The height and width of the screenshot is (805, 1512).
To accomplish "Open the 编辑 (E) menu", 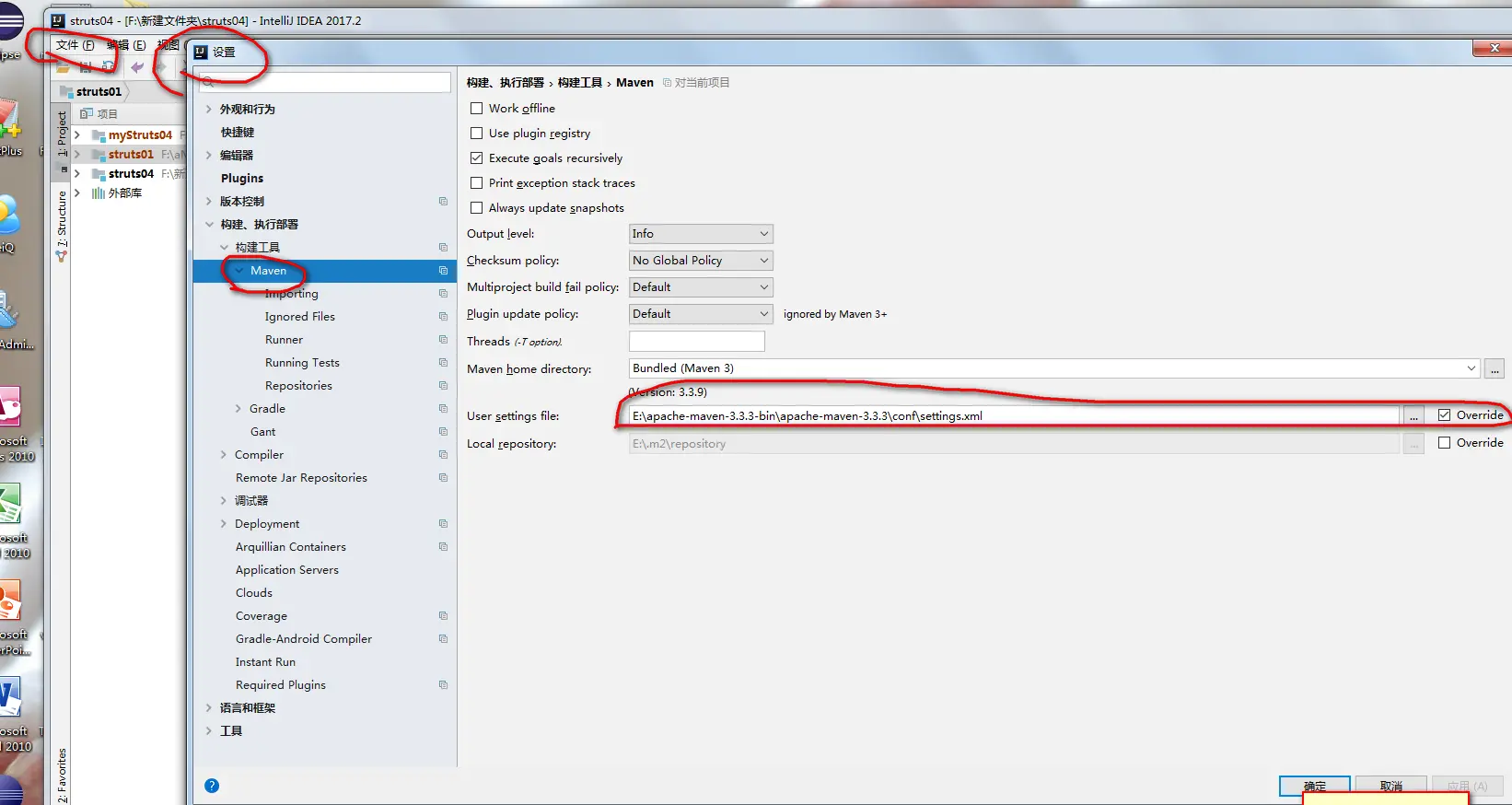I will (126, 45).
